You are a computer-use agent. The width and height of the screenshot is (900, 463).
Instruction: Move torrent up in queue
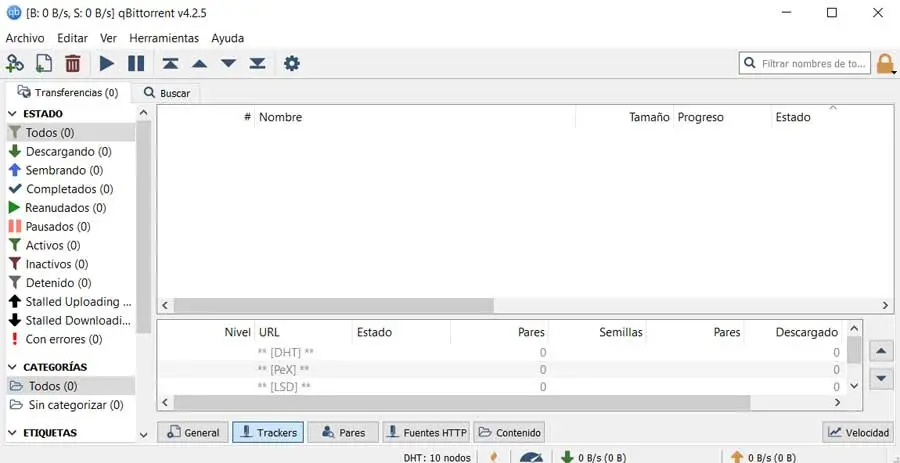[199, 64]
